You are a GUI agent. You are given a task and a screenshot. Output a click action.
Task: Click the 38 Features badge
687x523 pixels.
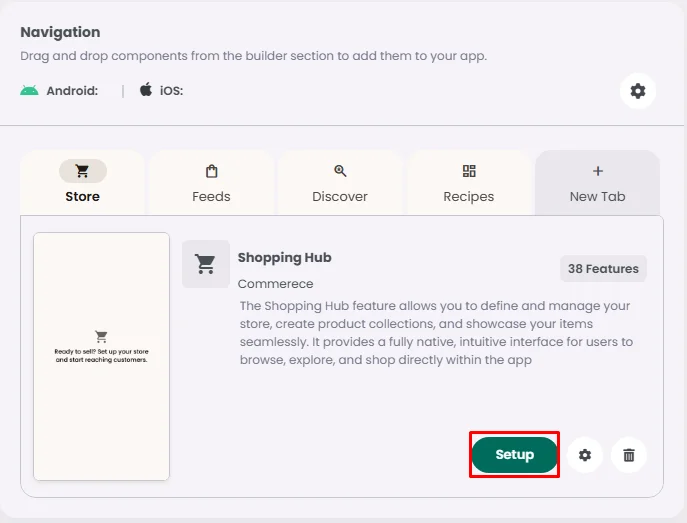[x=603, y=268]
